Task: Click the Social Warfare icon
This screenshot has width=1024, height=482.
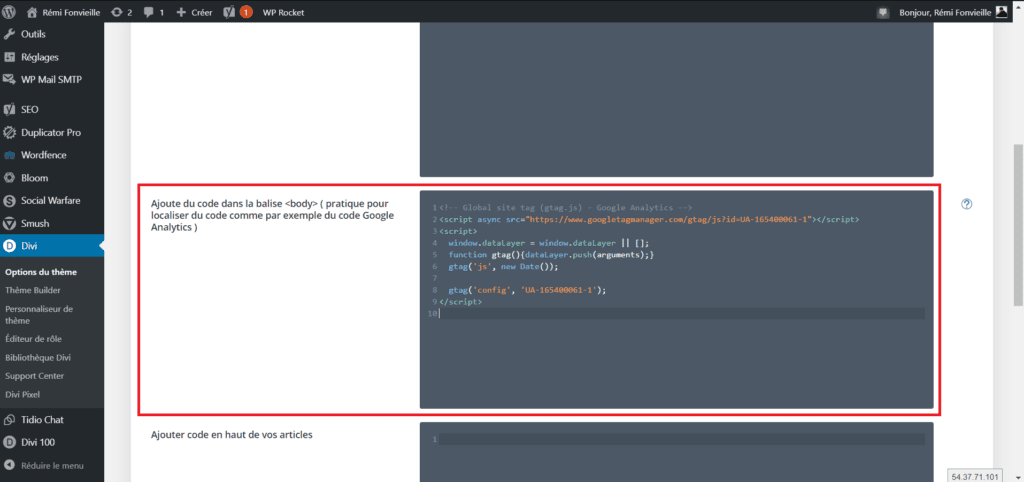Action: (x=10, y=201)
